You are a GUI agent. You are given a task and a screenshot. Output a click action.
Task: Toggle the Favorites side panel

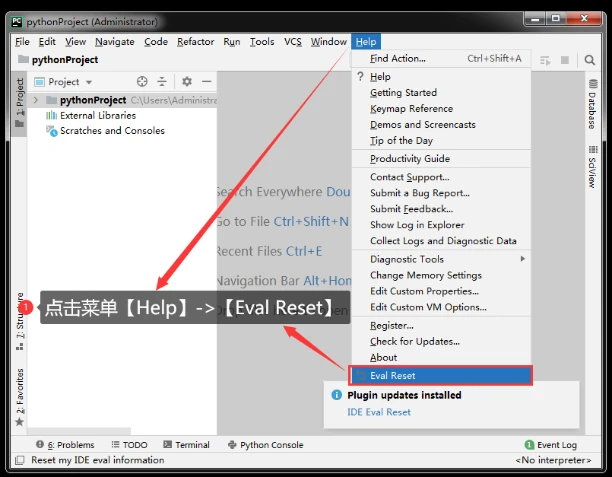pyautogui.click(x=20, y=392)
